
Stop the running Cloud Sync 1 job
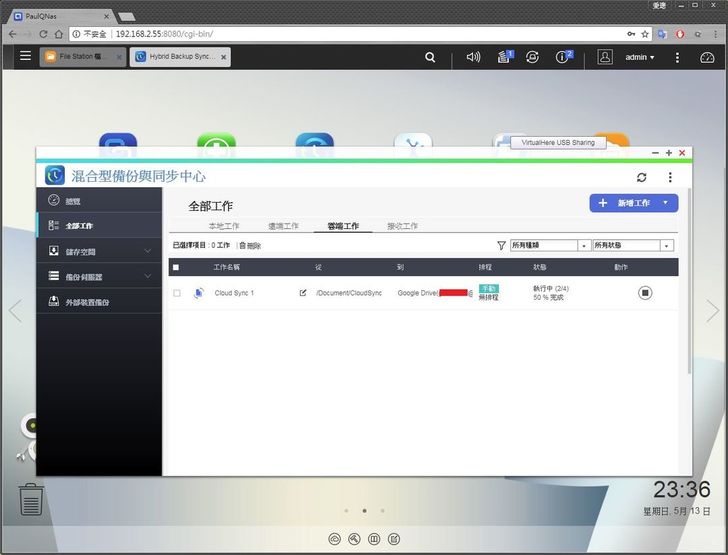pos(645,293)
